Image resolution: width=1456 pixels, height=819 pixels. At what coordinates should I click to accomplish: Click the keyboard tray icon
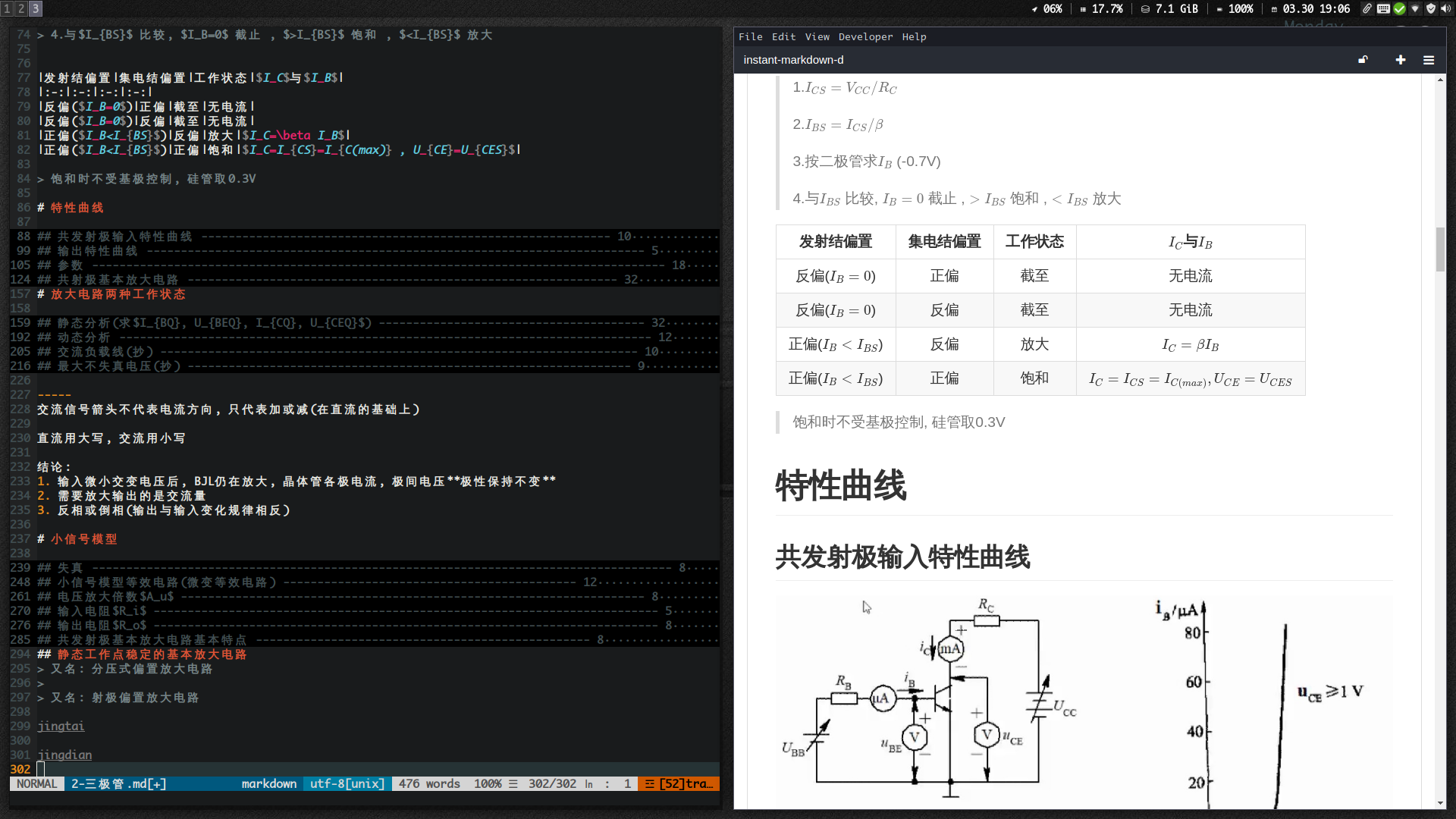(x=1383, y=8)
